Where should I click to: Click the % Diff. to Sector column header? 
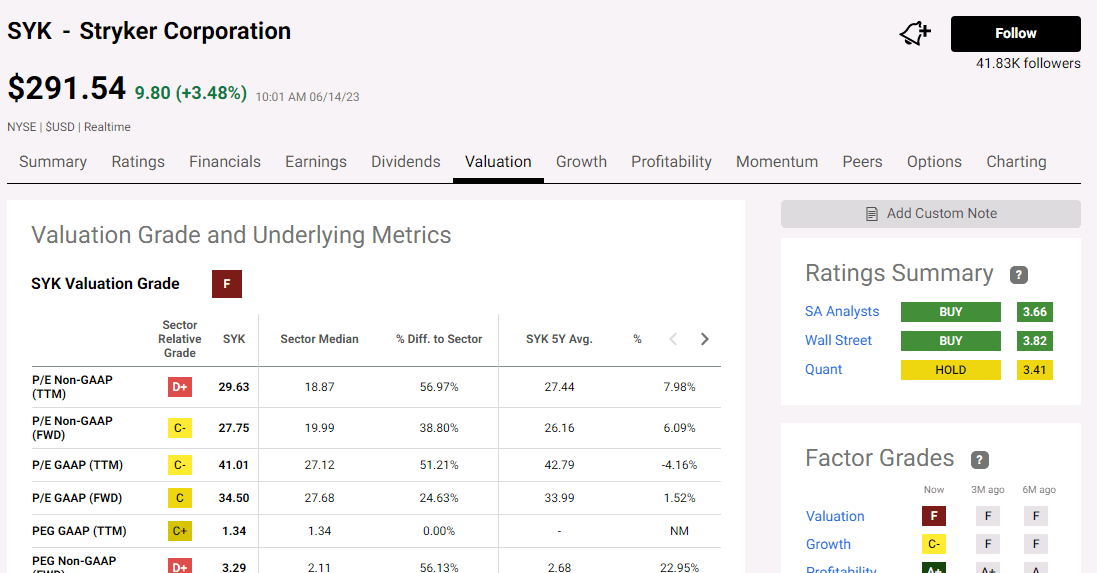(439, 339)
